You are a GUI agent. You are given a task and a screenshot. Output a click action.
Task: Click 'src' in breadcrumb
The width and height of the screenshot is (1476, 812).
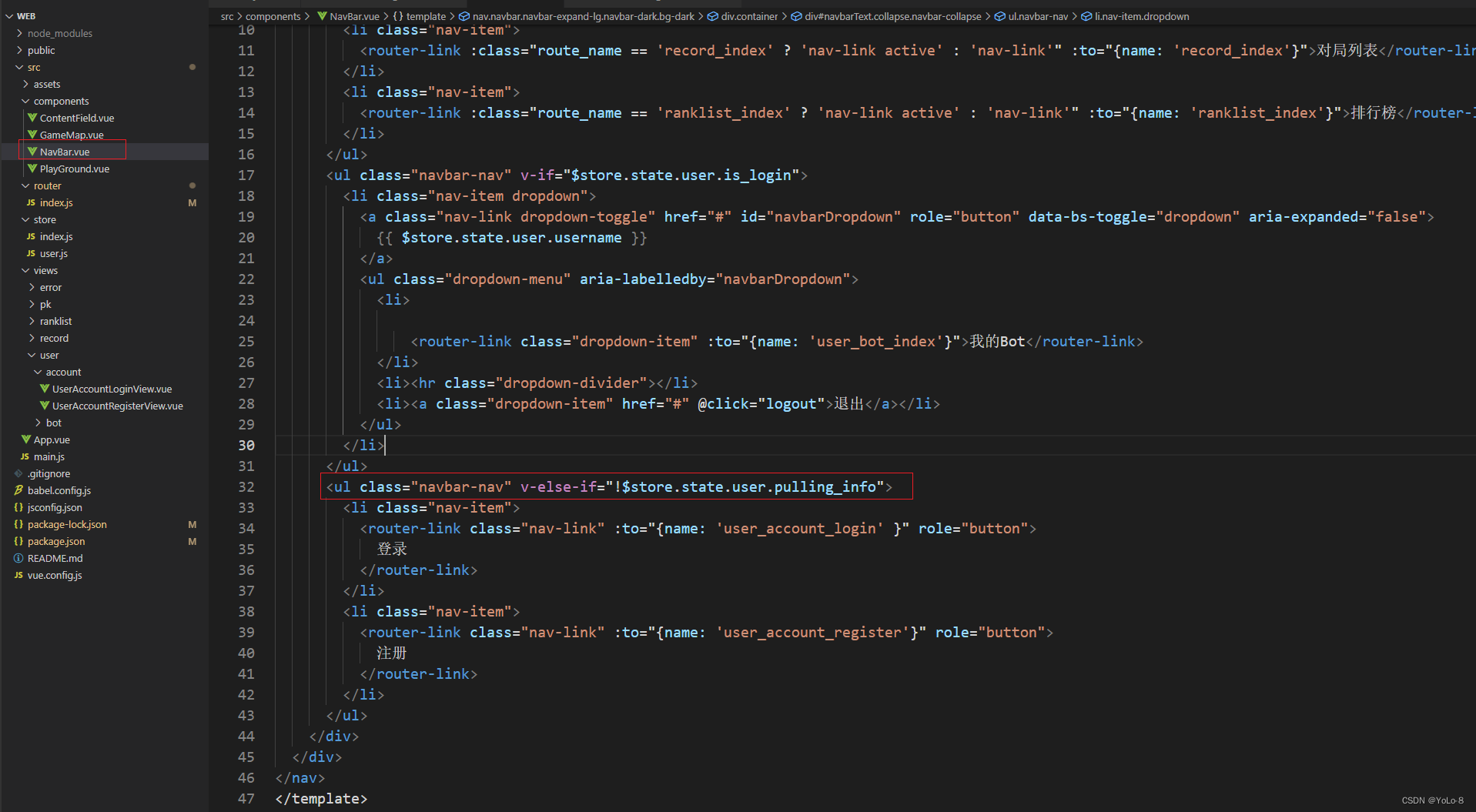[x=227, y=16]
